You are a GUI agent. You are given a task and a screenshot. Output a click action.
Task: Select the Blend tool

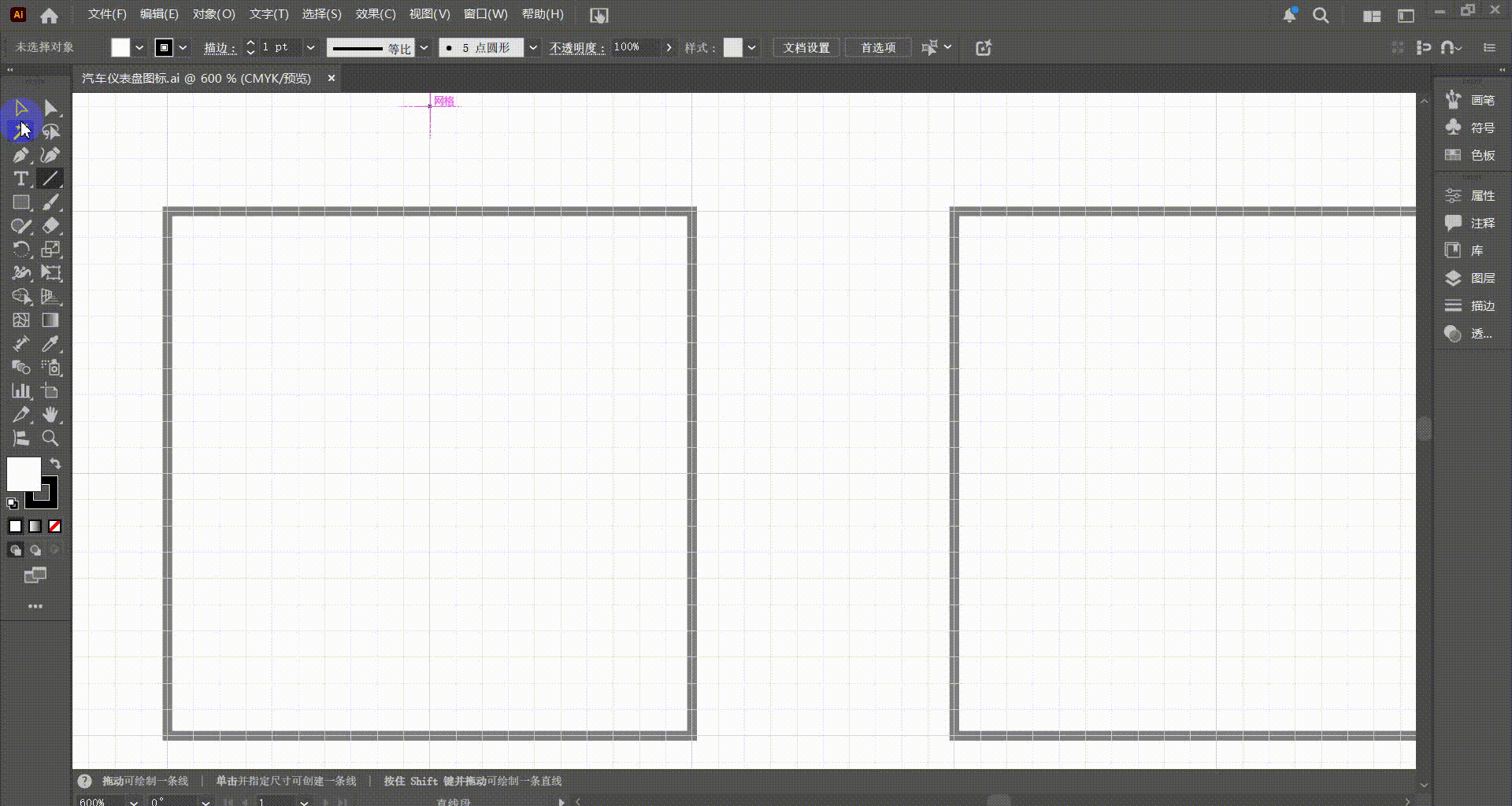(x=21, y=368)
